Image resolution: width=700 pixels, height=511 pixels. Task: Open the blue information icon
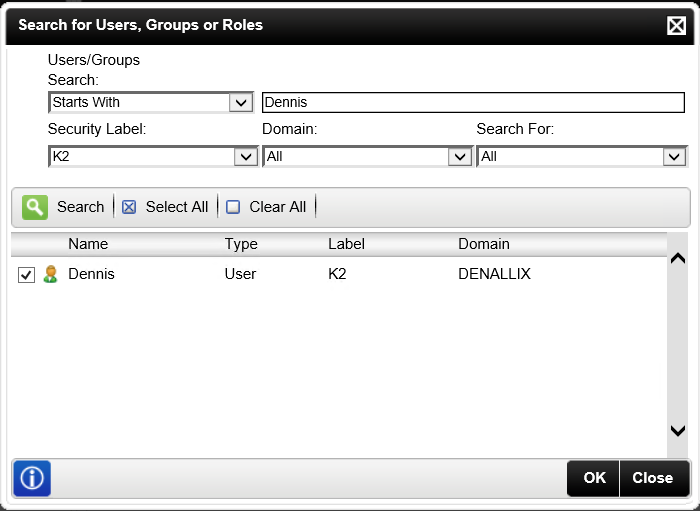point(32,478)
